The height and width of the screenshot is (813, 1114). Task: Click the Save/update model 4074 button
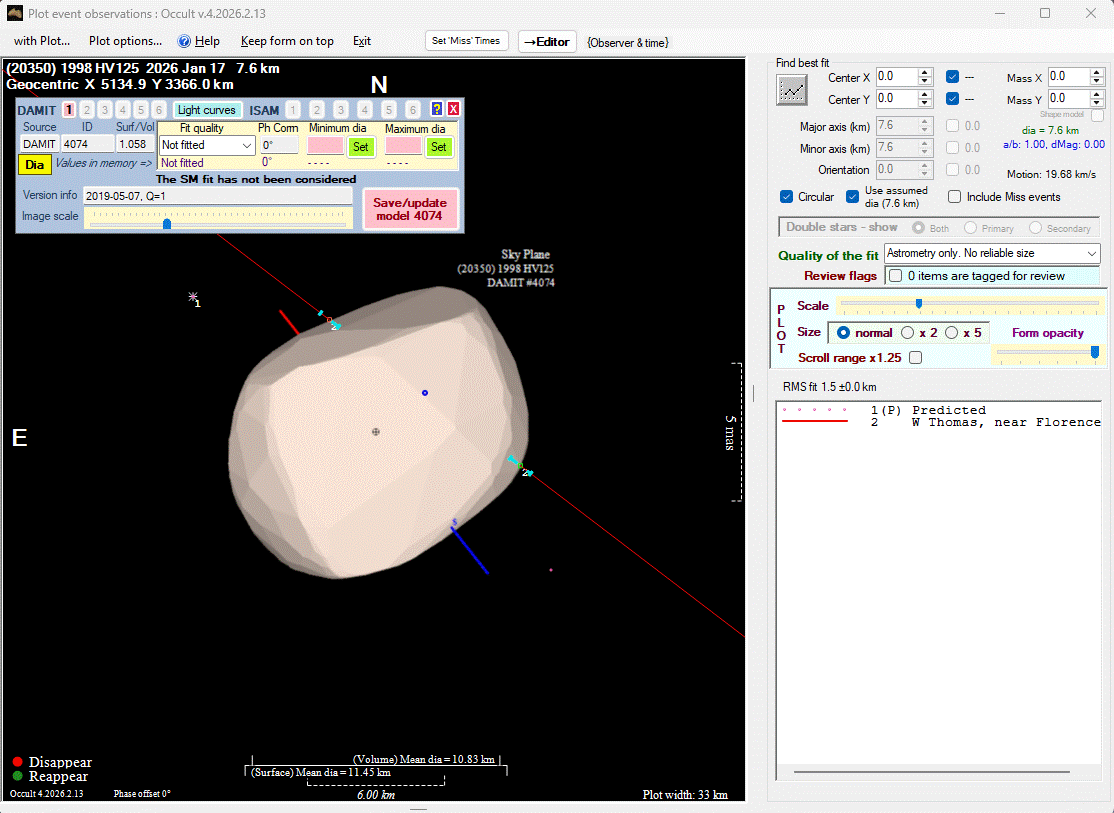(410, 209)
